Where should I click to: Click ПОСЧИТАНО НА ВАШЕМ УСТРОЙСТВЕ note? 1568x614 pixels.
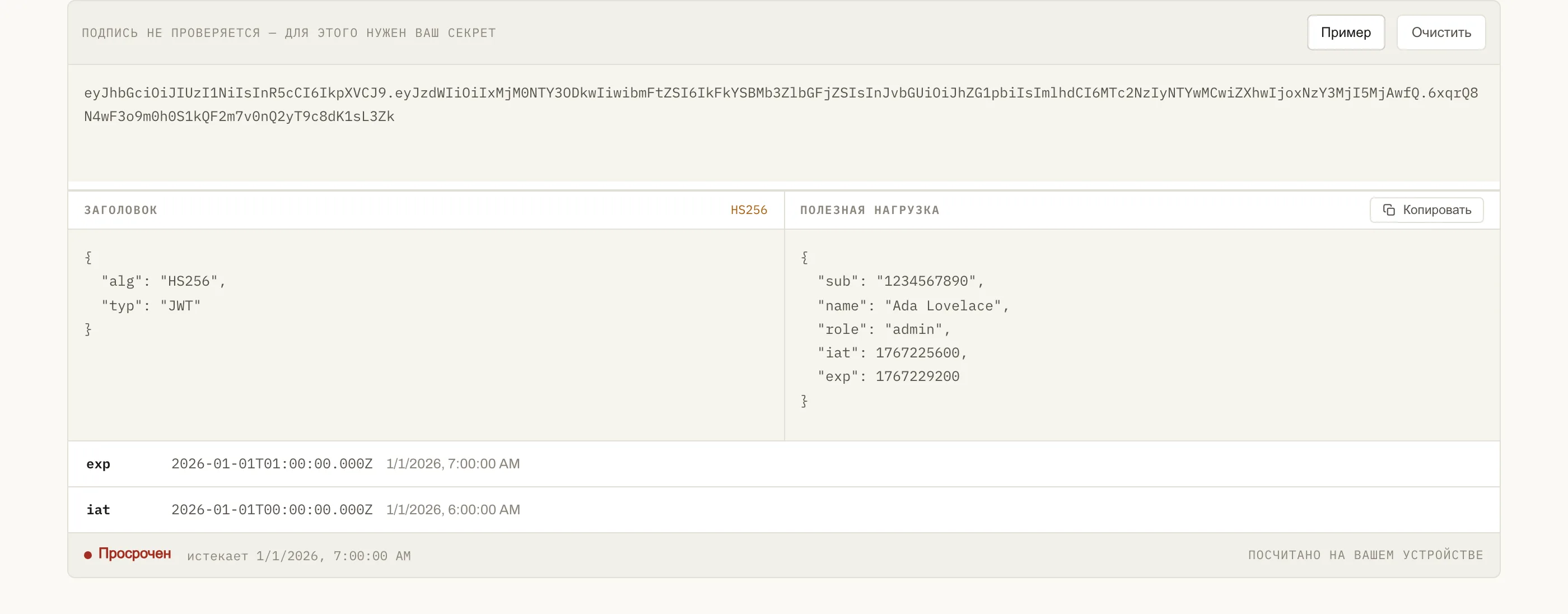click(x=1365, y=555)
